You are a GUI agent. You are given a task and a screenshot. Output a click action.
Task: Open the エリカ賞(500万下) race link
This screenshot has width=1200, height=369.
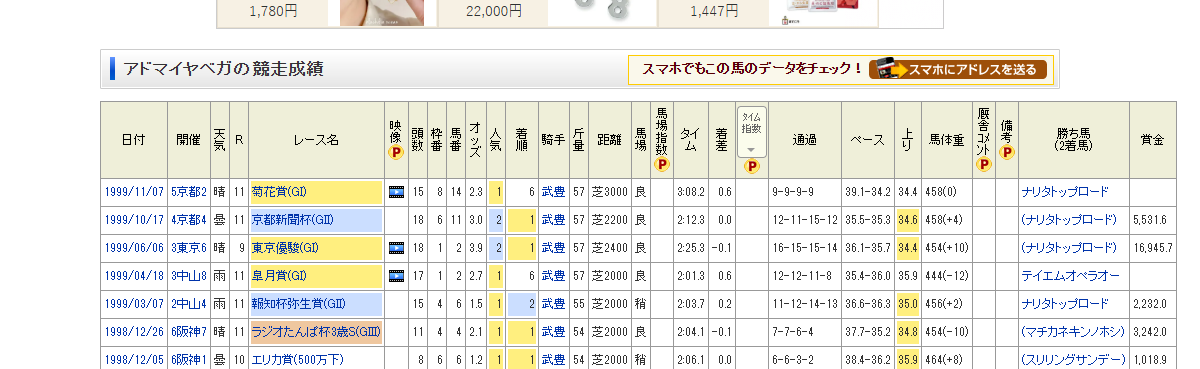[297, 359]
